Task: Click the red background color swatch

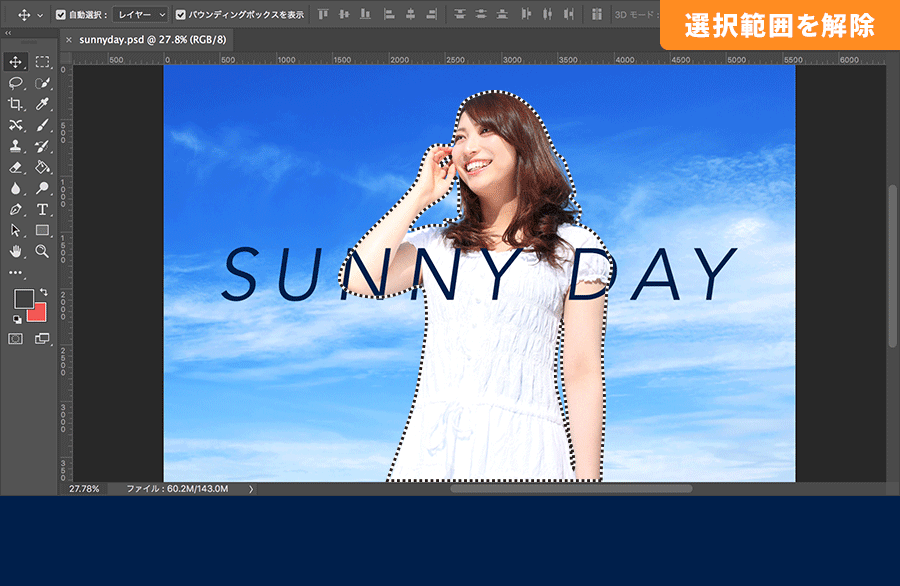Action: coord(38,315)
